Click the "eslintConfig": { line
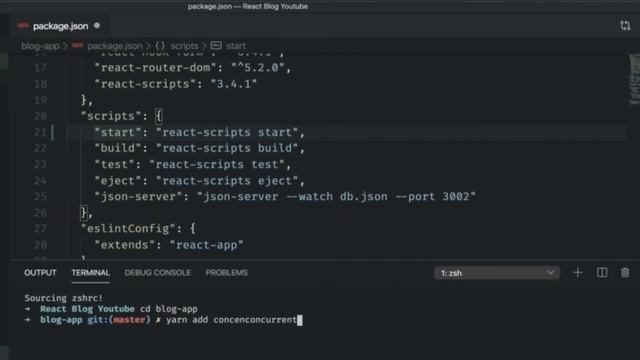Image resolution: width=640 pixels, height=360 pixels. pos(138,229)
